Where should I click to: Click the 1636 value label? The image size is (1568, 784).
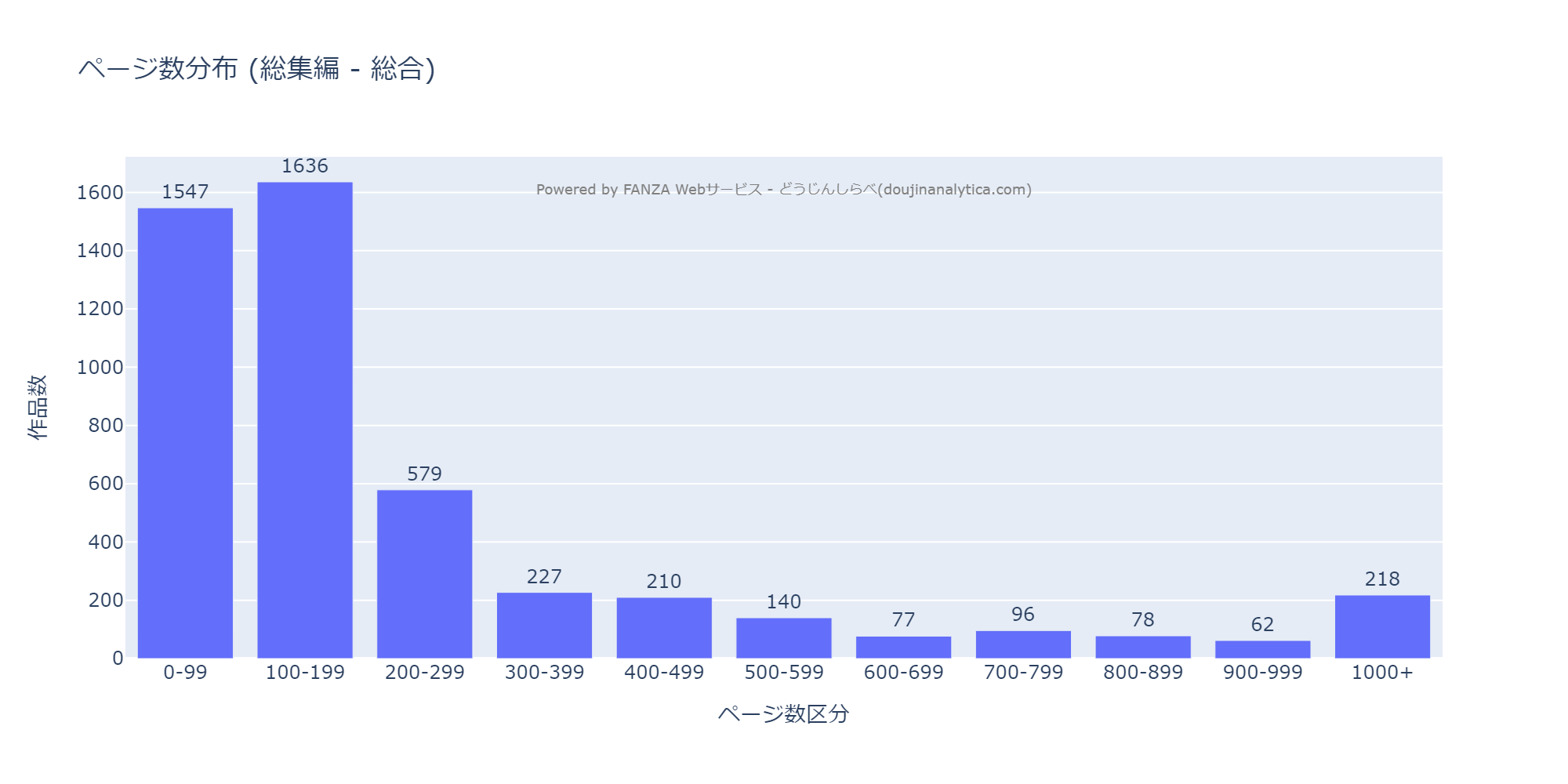305,166
